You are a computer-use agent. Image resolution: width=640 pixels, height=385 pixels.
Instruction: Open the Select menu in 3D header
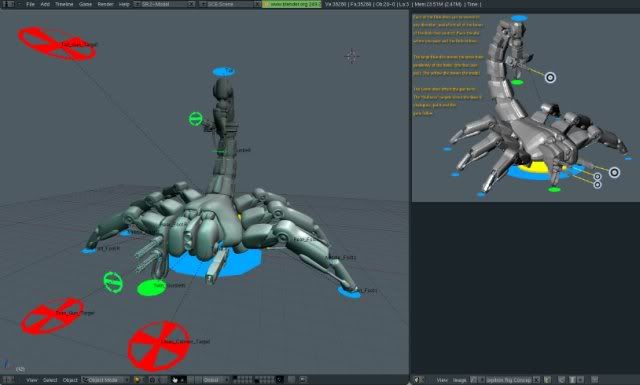click(50, 380)
